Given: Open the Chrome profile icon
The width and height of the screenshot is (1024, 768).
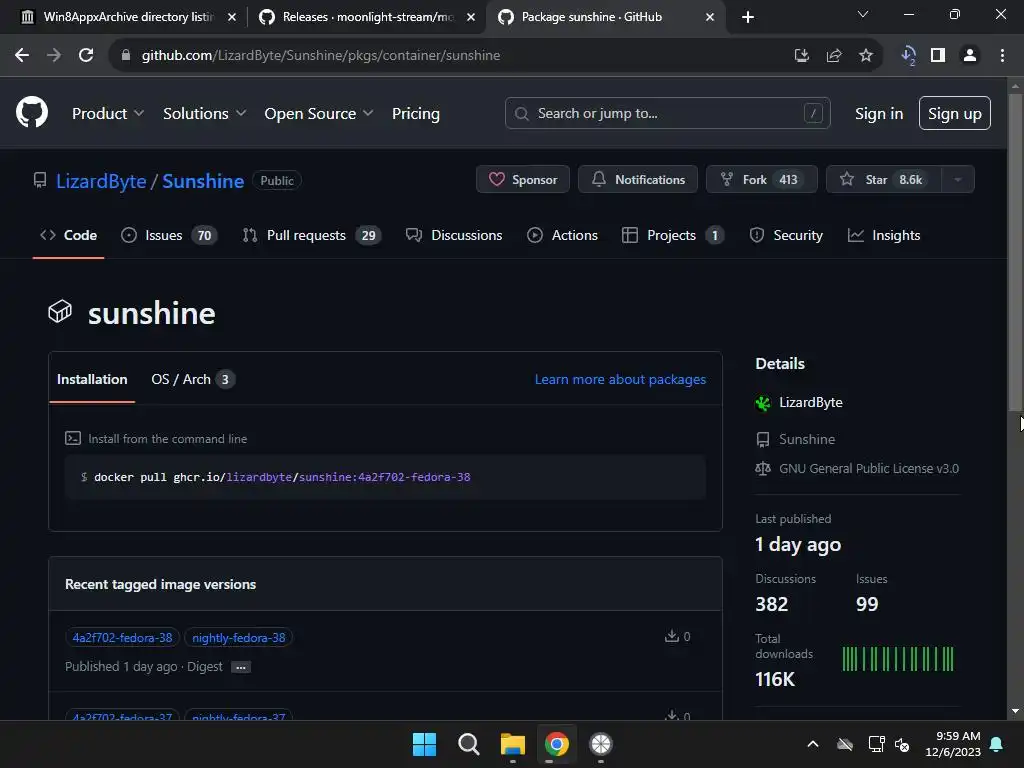Looking at the screenshot, I should point(970,56).
